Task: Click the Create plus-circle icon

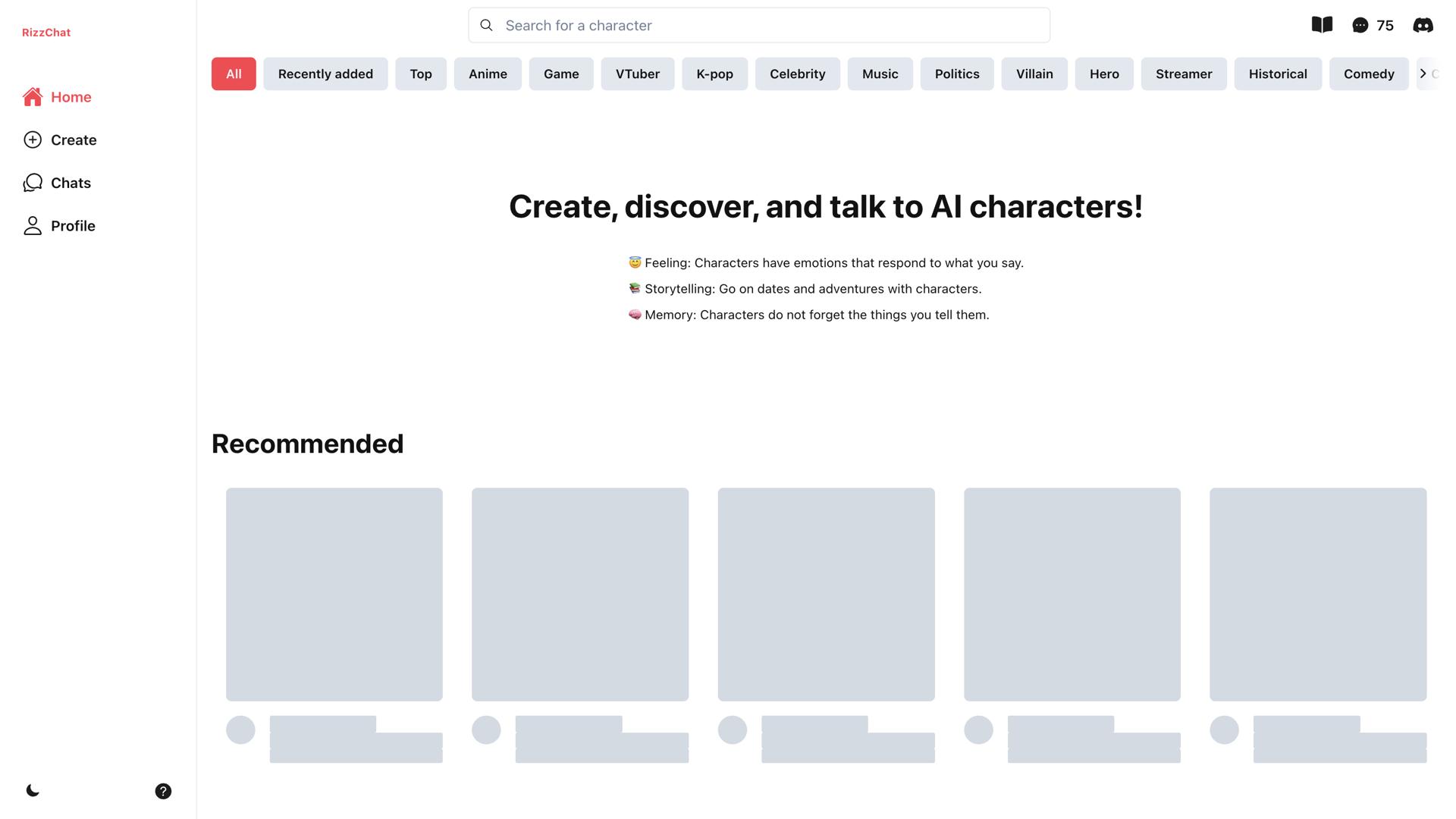Action: pos(33,140)
